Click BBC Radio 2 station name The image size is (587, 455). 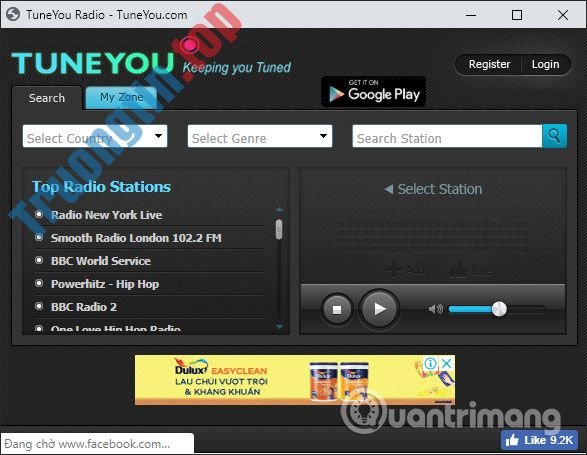[x=84, y=307]
